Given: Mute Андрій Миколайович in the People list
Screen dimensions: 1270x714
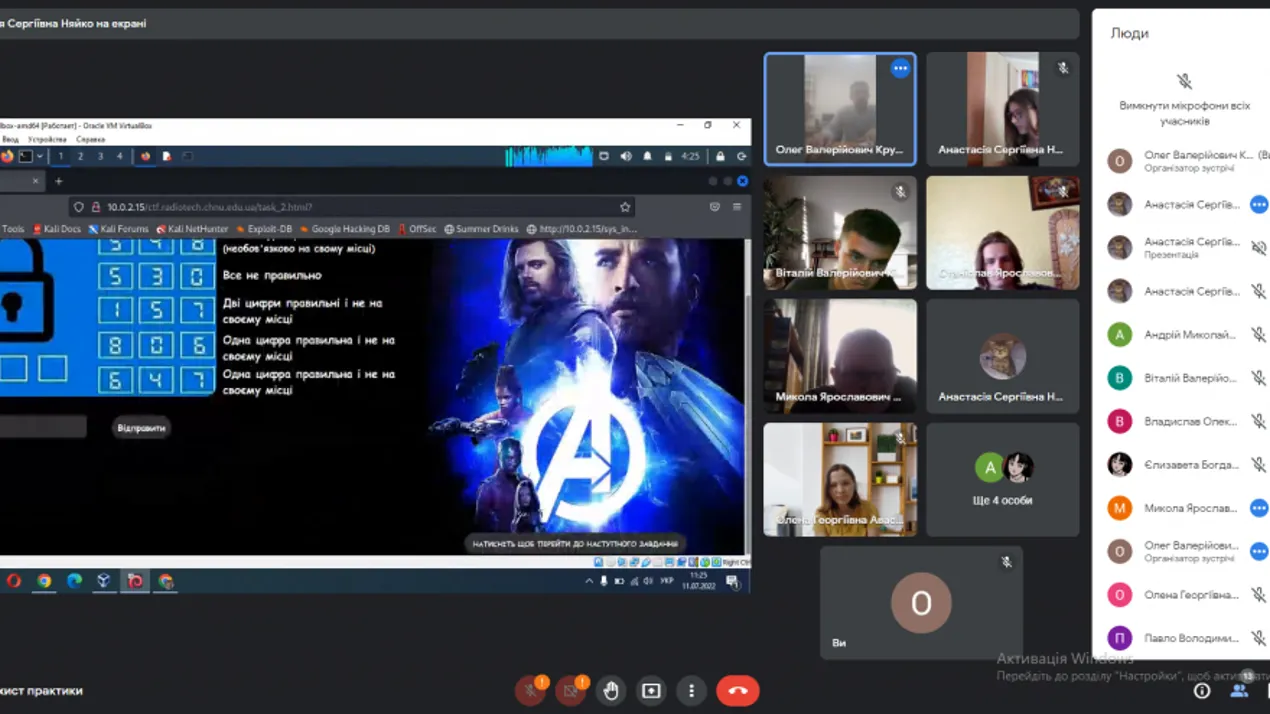Looking at the screenshot, I should (x=1259, y=335).
